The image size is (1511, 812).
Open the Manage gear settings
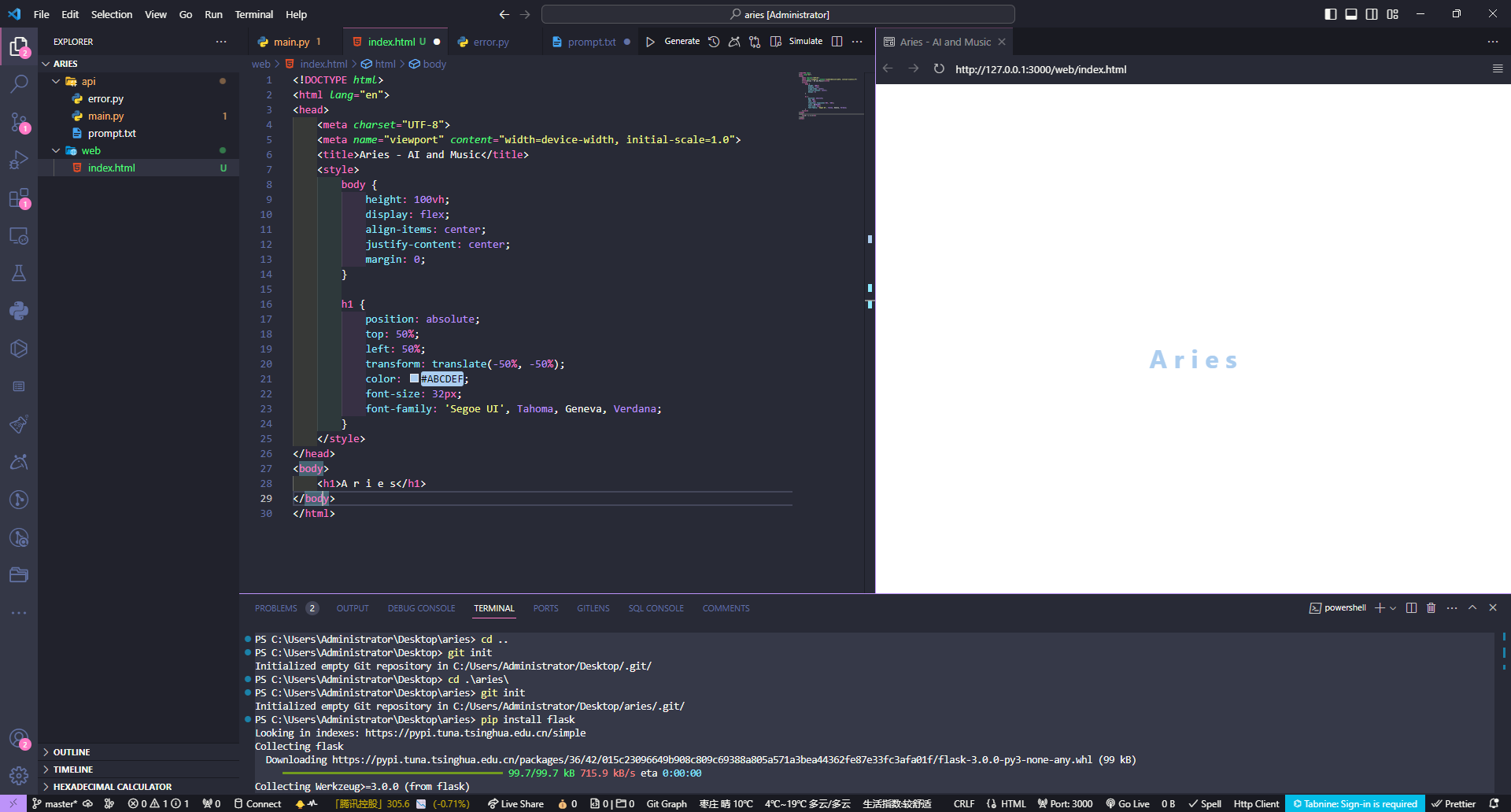coord(19,776)
